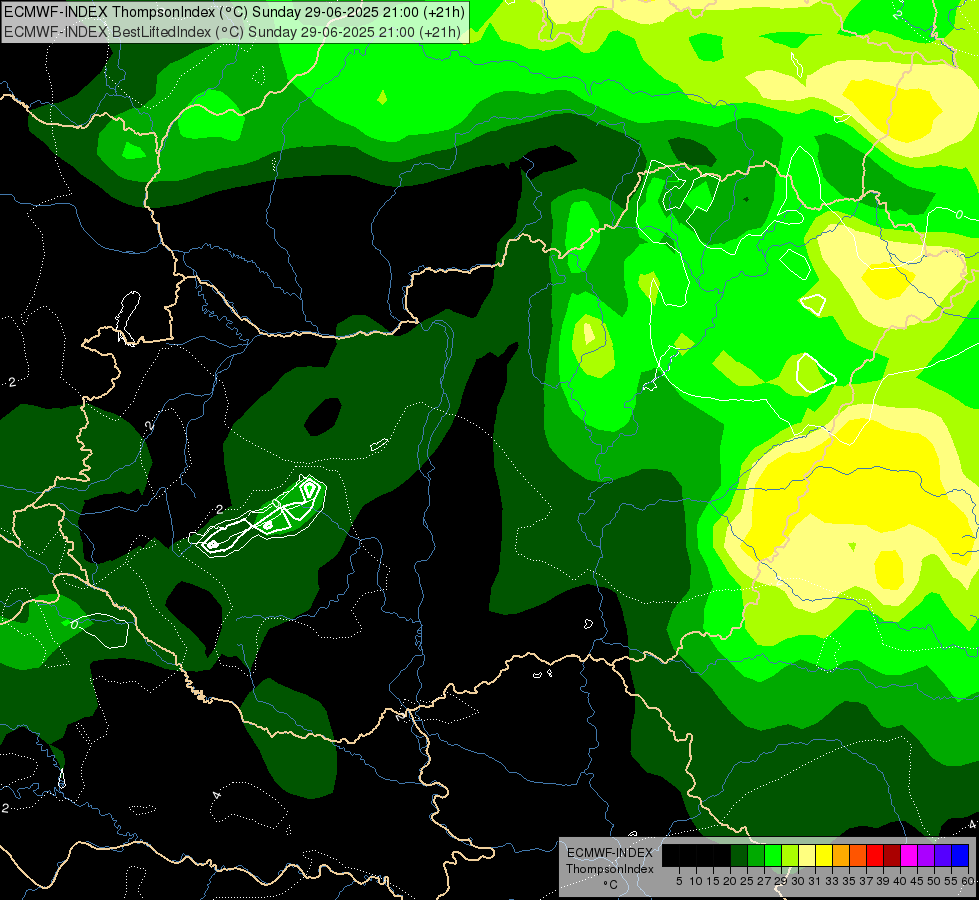
Task: Click the legend tick value 35
Action: (x=849, y=881)
